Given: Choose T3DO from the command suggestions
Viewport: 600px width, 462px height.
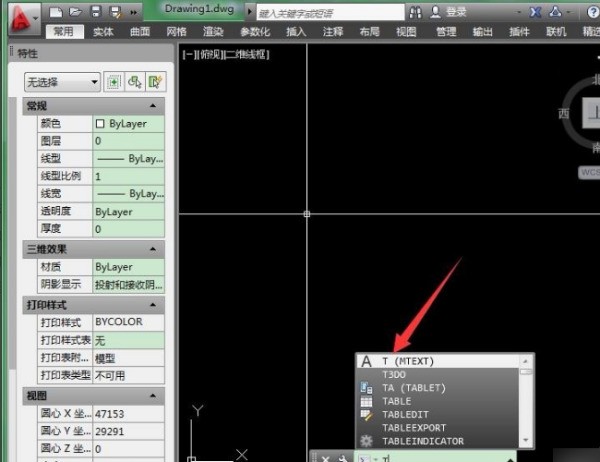Looking at the screenshot, I should (438, 374).
